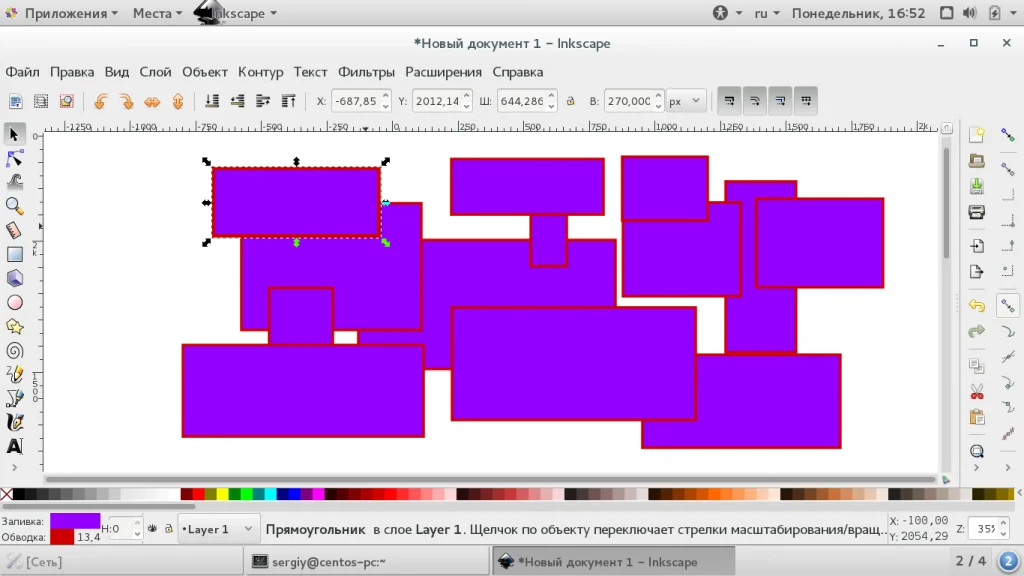Flip selection horizontally in toolbar

152,101
